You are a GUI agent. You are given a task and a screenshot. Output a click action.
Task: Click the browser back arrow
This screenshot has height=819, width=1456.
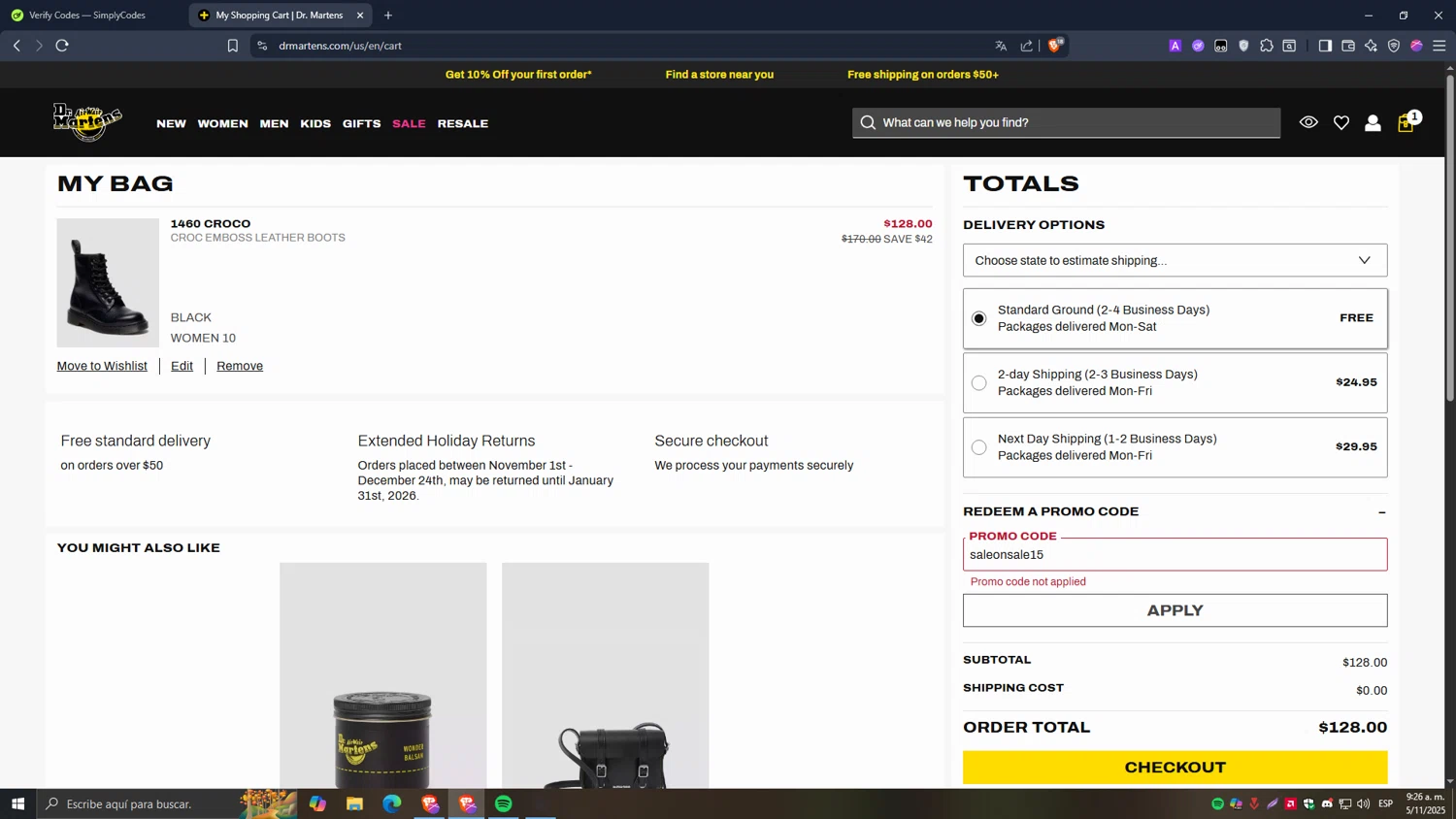(17, 46)
